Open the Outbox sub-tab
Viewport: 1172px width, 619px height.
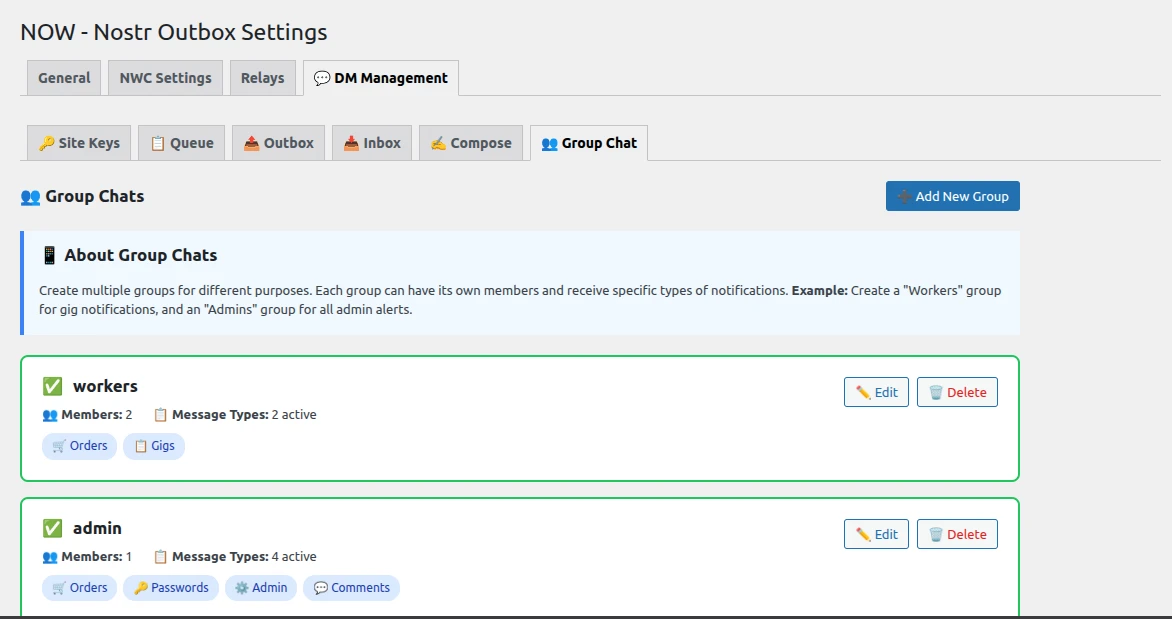click(278, 143)
